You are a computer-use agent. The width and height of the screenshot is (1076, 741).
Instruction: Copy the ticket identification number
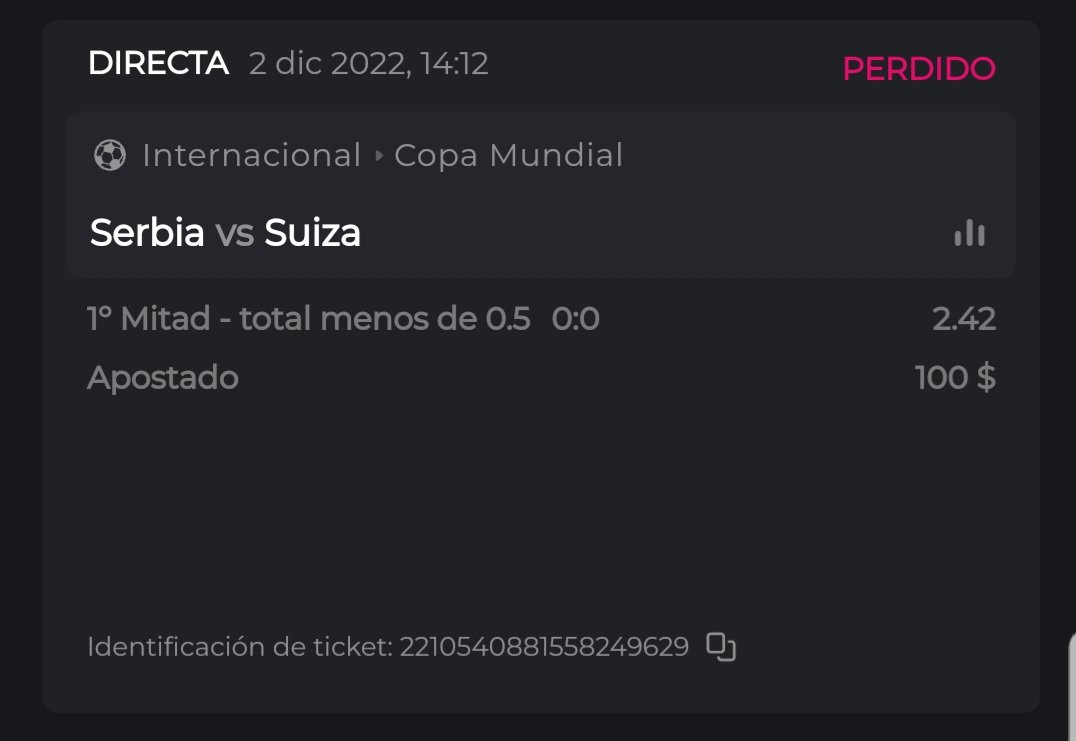click(721, 647)
